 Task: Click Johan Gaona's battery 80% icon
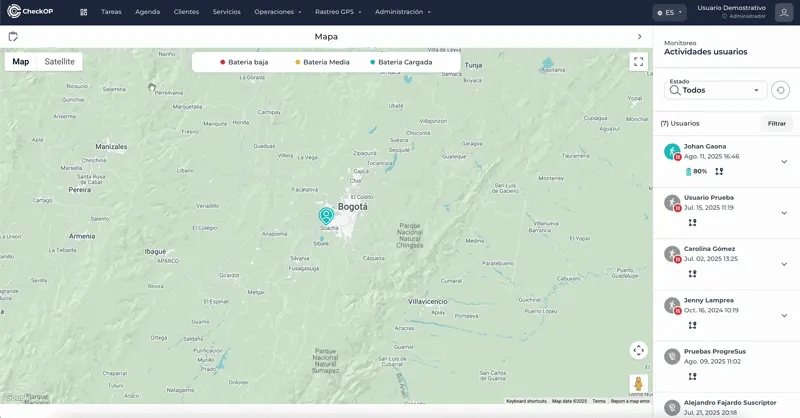[688, 171]
